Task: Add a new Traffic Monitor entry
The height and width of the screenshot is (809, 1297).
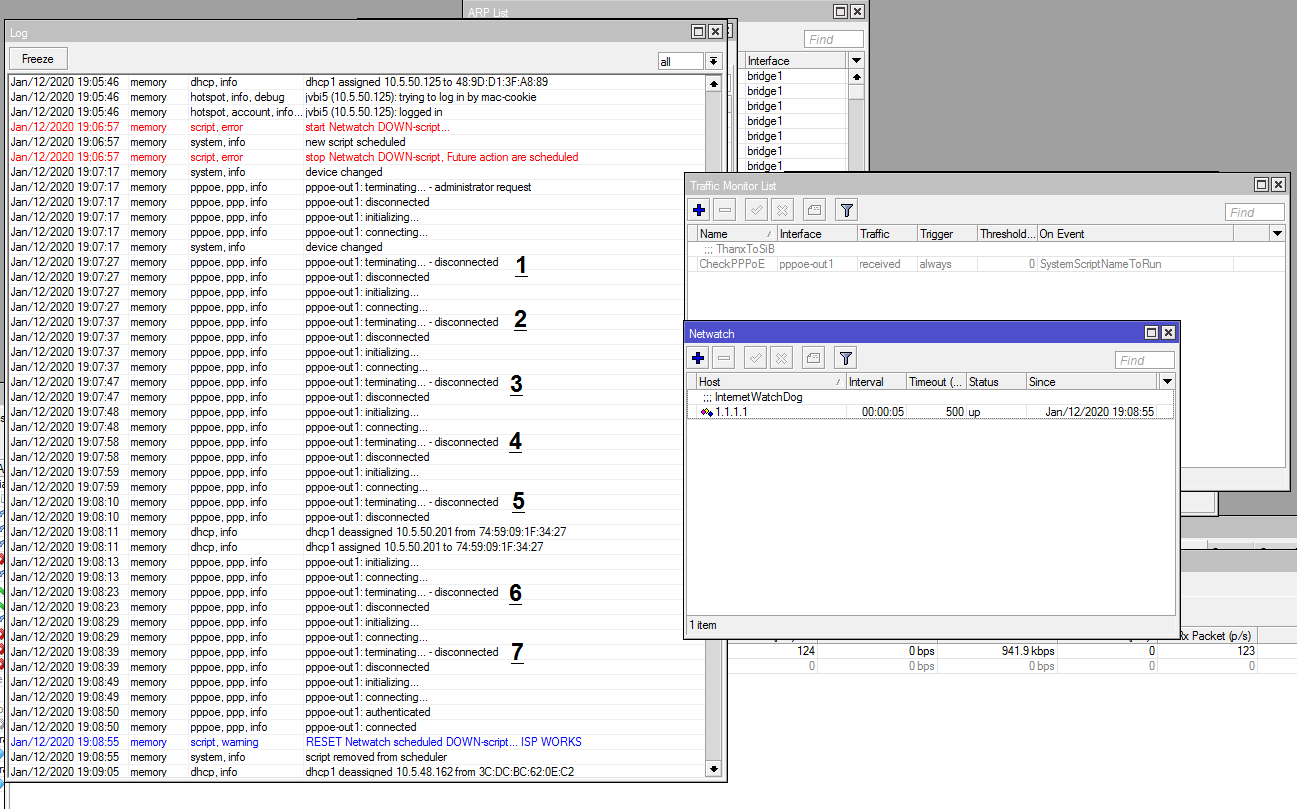Action: pyautogui.click(x=698, y=210)
